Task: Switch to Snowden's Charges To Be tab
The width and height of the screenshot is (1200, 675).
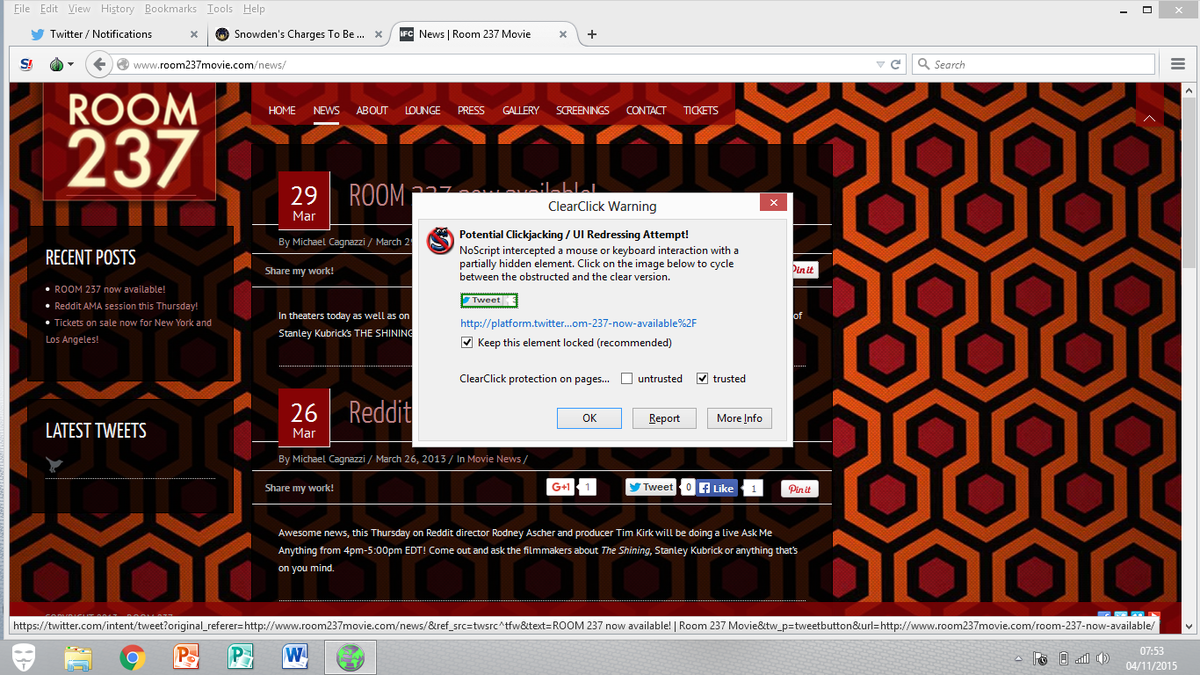Action: 298,34
